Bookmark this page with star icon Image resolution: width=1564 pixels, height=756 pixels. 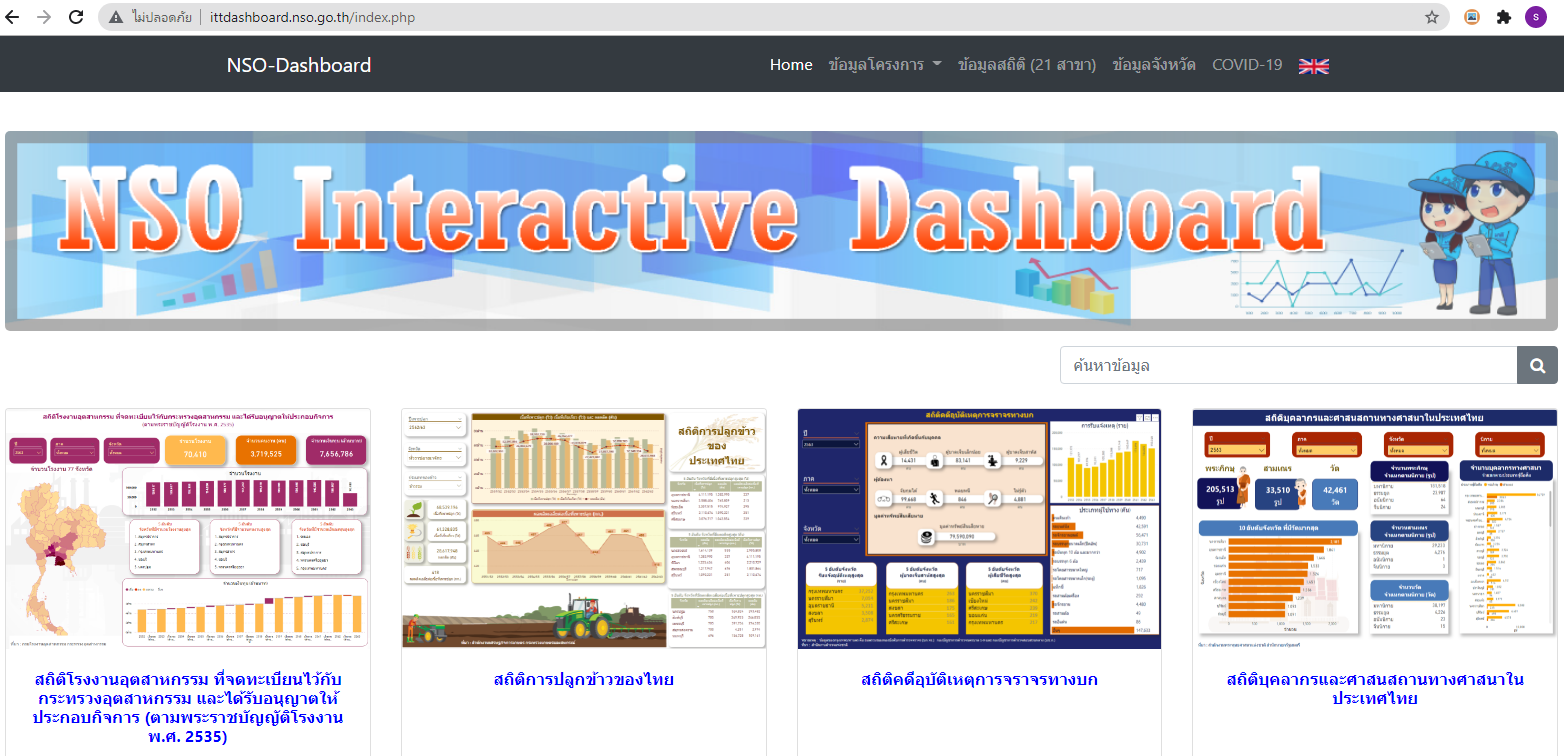tap(1431, 17)
